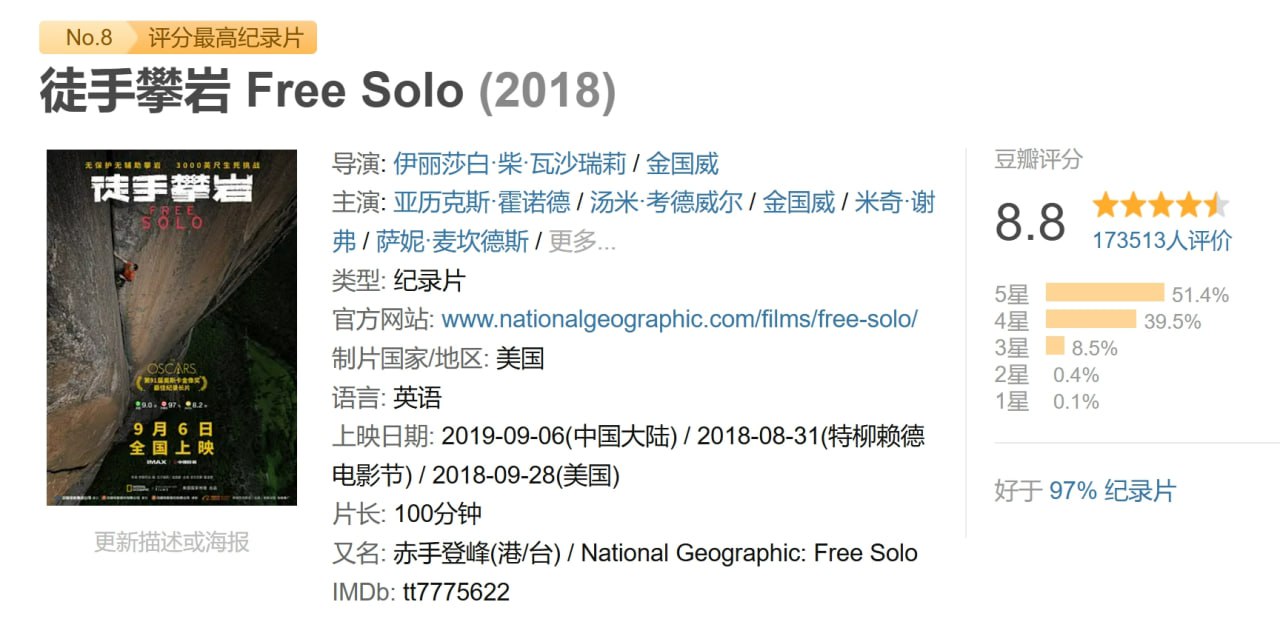Click the 5星 rating bar

(x=1105, y=293)
